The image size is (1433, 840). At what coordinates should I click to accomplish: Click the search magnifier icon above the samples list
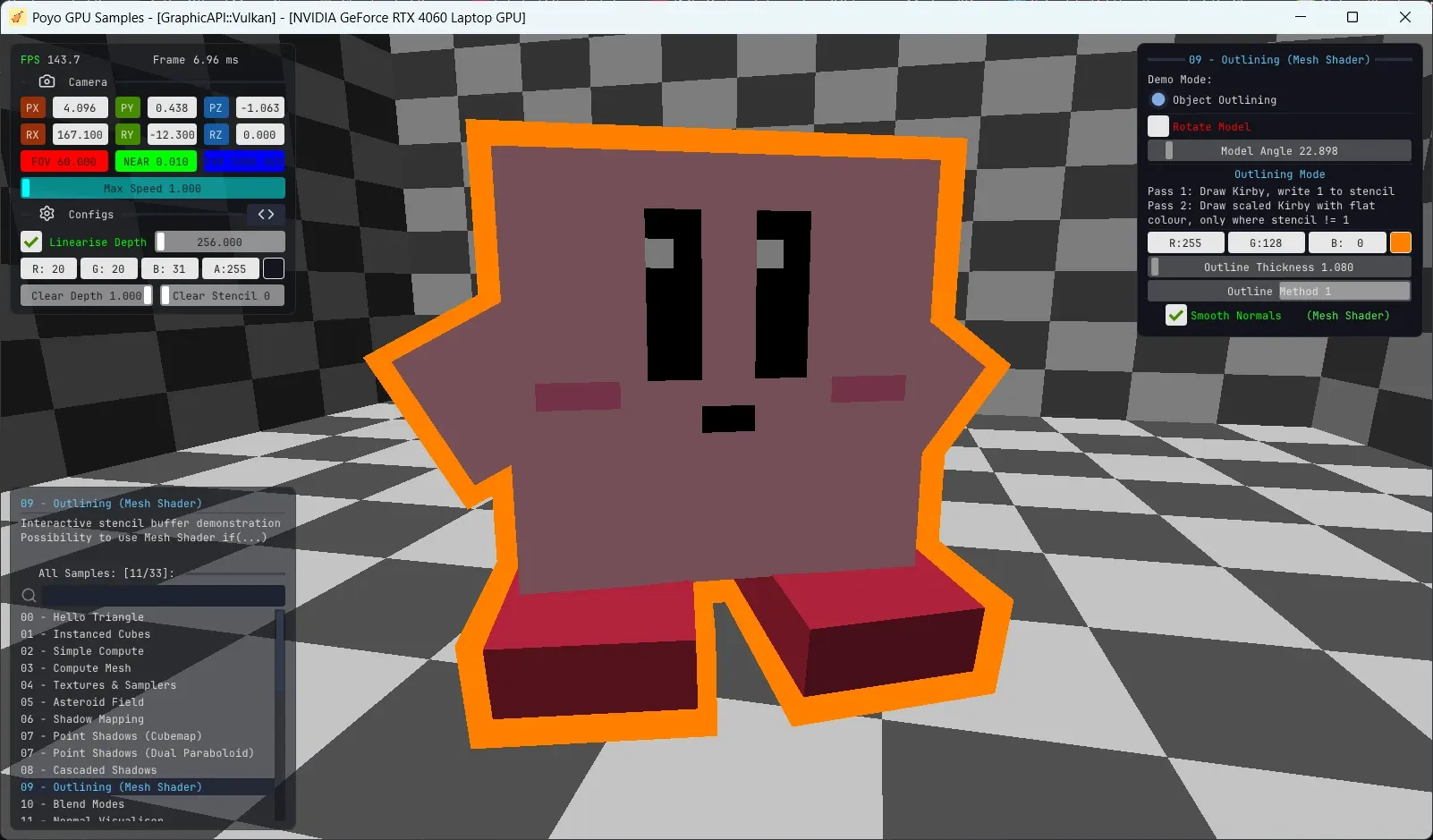(x=29, y=596)
